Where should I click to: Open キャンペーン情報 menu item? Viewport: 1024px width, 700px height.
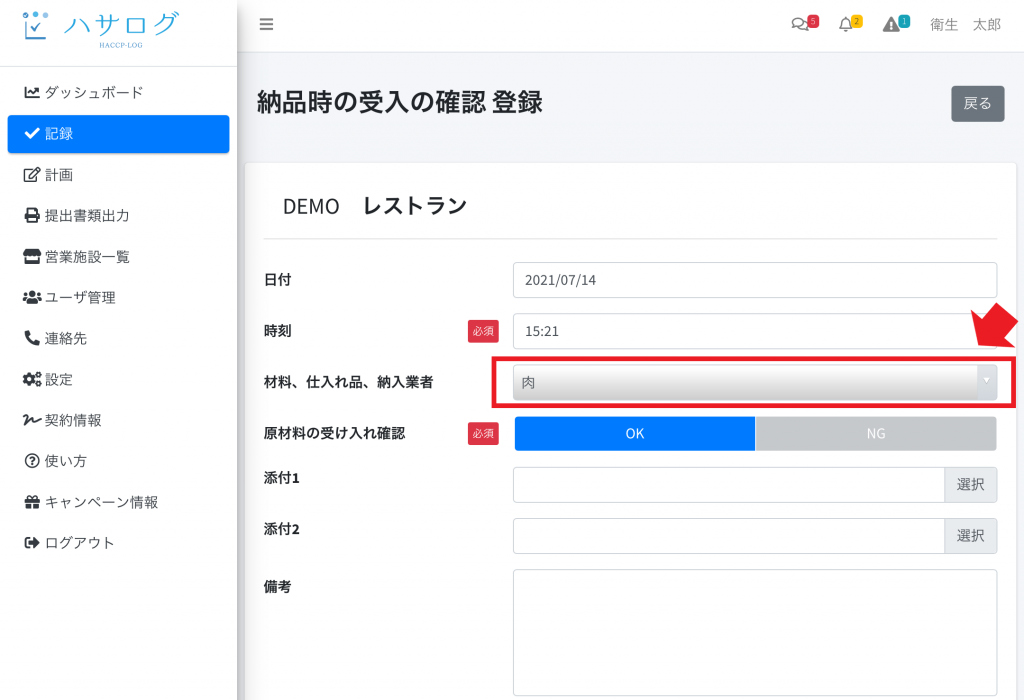[x=118, y=502]
